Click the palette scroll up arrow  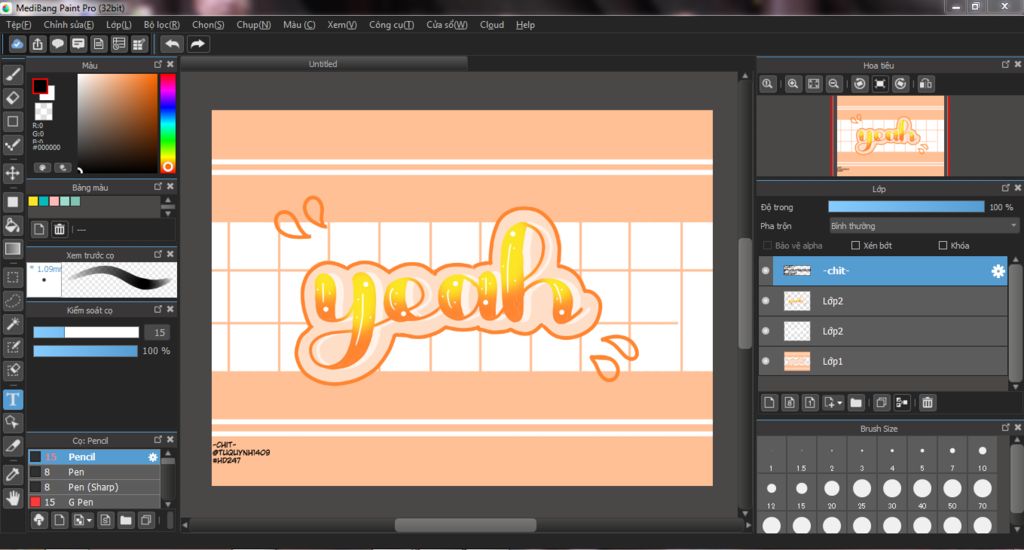(x=168, y=200)
